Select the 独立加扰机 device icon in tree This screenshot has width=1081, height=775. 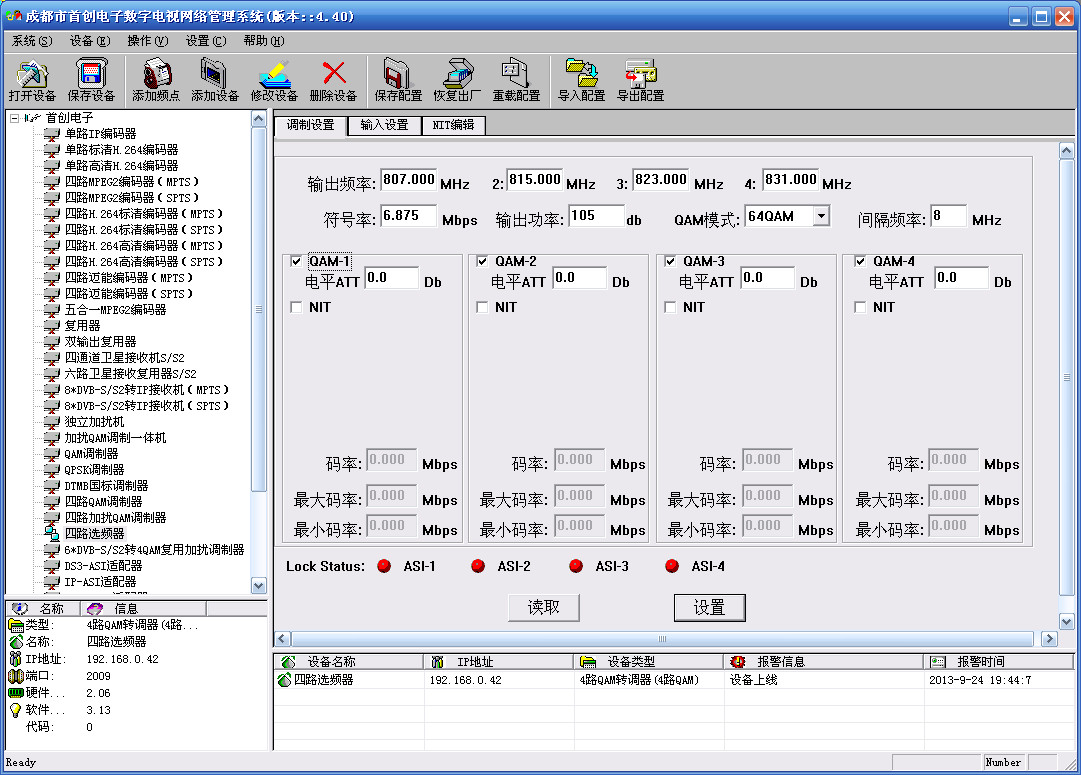(52, 422)
